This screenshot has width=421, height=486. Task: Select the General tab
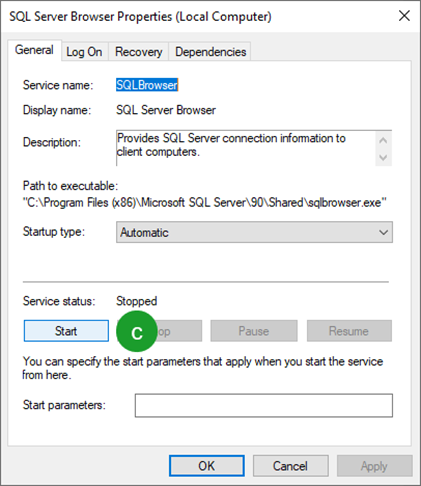click(x=34, y=50)
